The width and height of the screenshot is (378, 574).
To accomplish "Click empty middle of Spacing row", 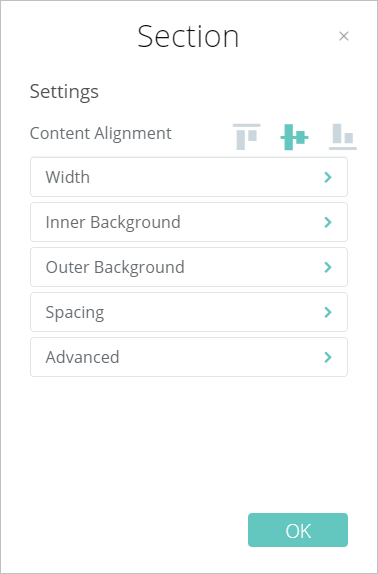I will coord(212,312).
